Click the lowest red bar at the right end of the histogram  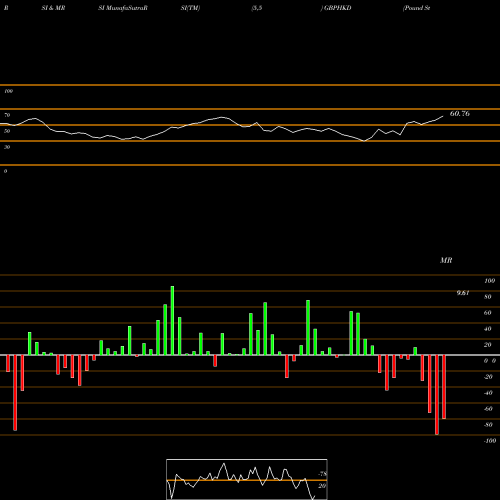[437, 395]
